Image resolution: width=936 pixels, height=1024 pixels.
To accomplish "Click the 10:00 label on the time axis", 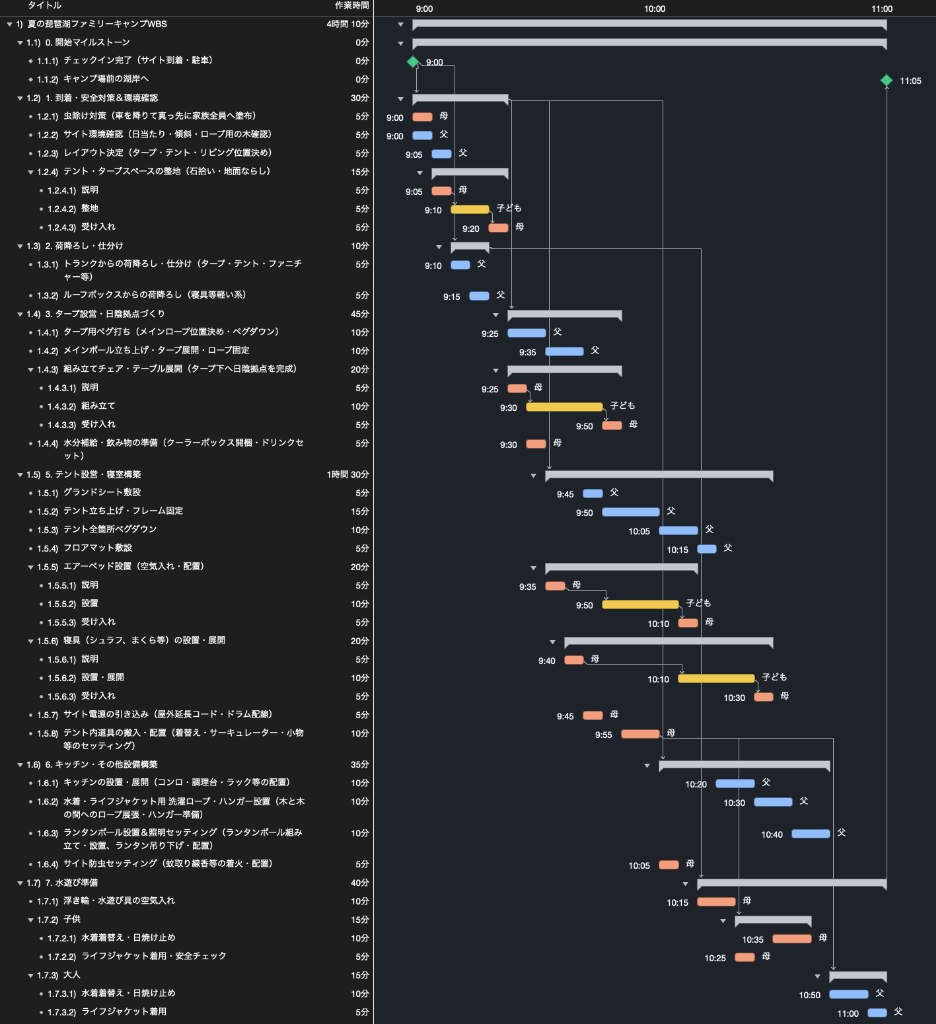I will pyautogui.click(x=654, y=9).
